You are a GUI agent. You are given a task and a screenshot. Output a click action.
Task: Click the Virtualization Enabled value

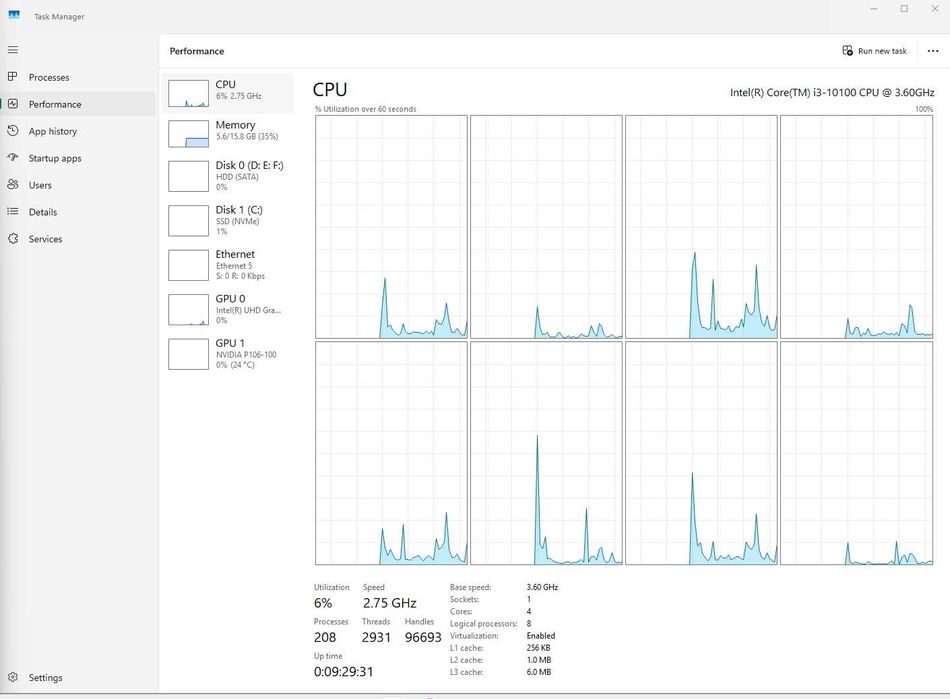(x=540, y=636)
